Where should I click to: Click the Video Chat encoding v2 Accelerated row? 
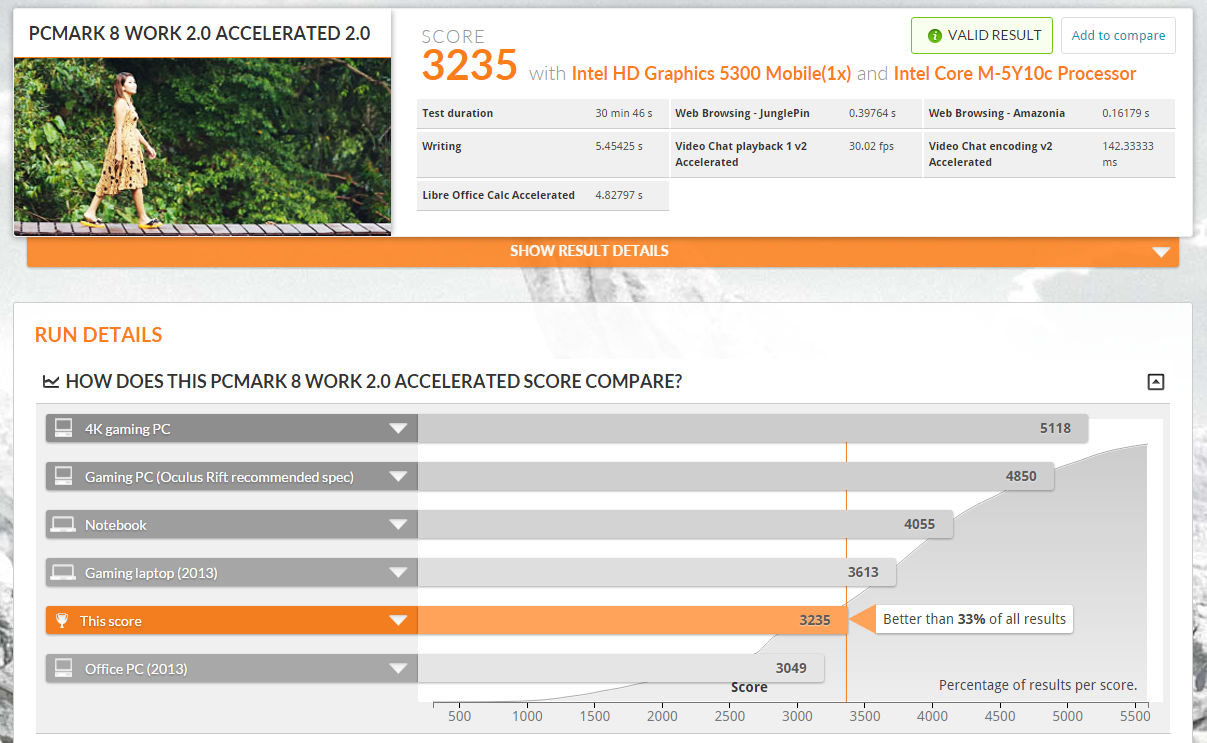[x=1049, y=154]
